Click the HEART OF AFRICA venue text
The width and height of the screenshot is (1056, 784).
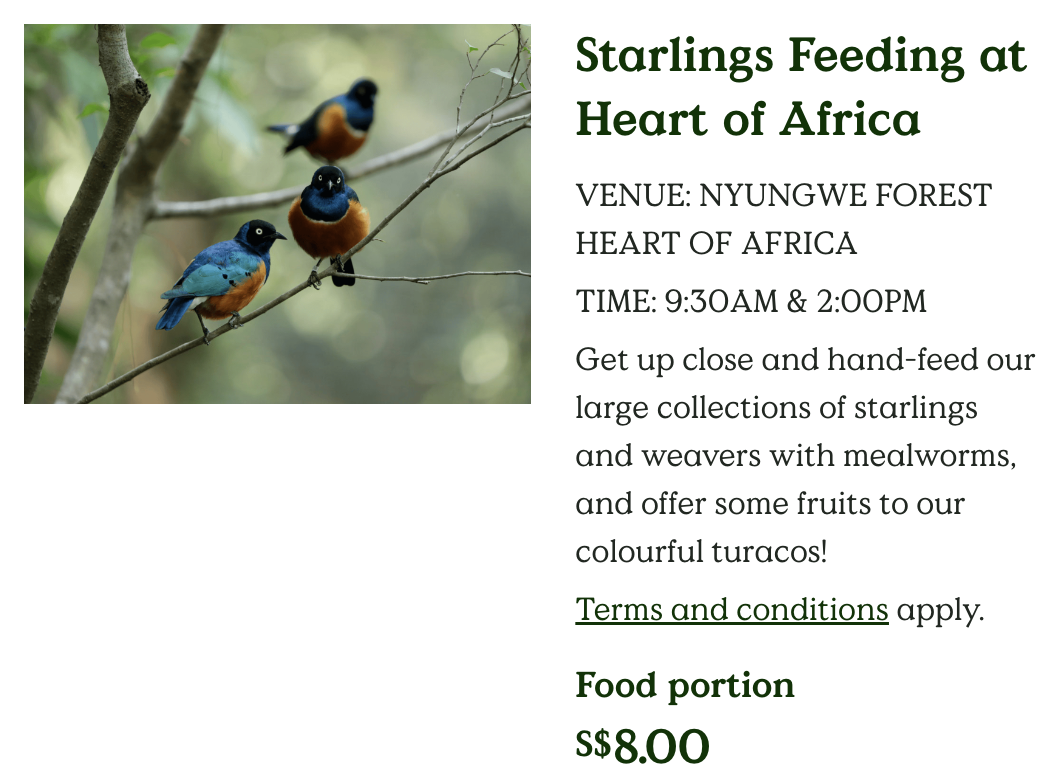click(x=716, y=243)
